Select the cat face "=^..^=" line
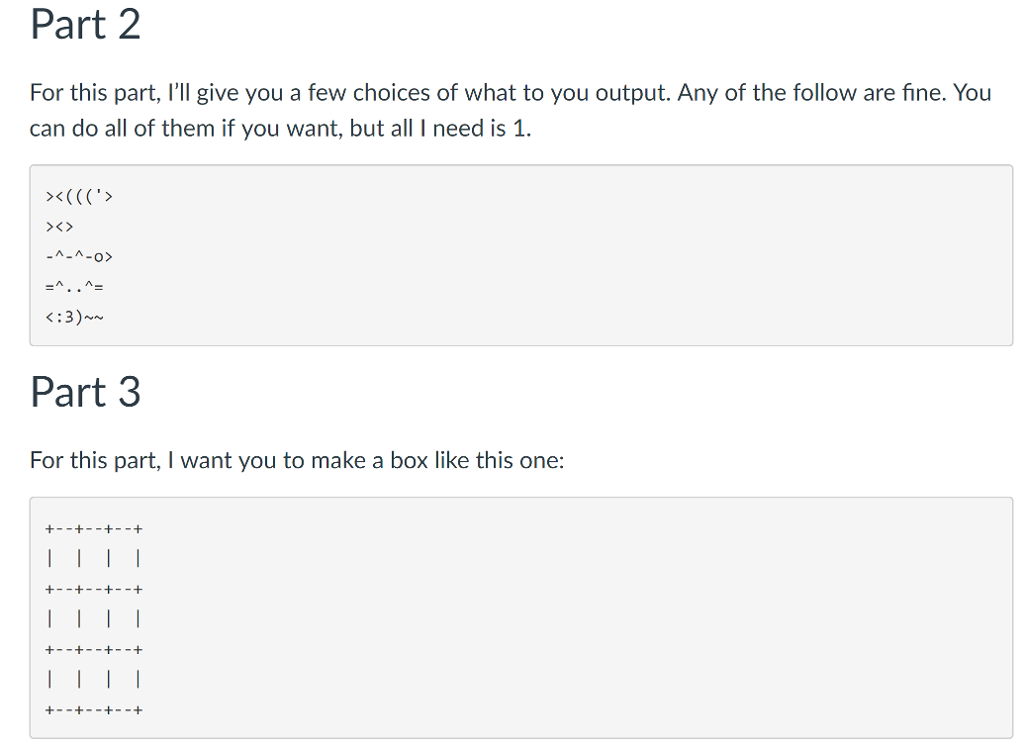This screenshot has height=746, width=1024. [76, 288]
